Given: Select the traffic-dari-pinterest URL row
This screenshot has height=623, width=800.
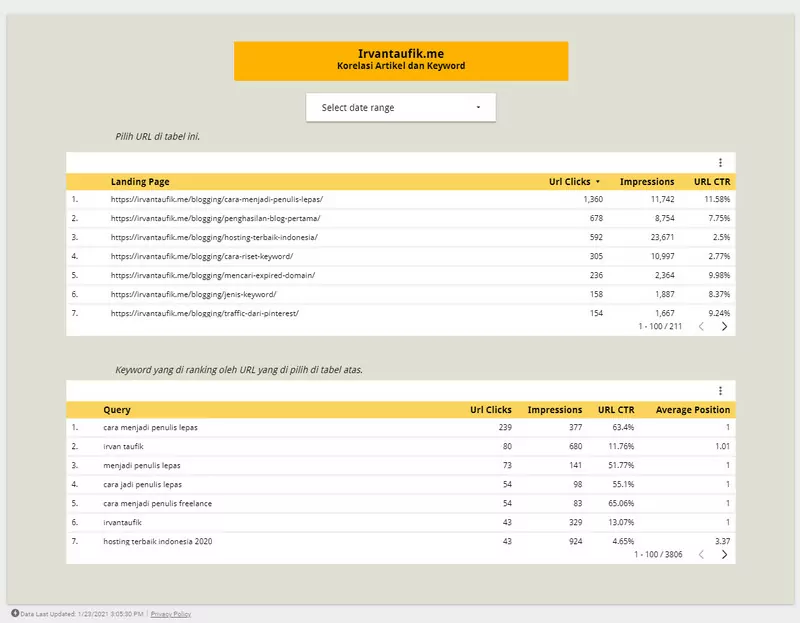Looking at the screenshot, I should [x=401, y=313].
